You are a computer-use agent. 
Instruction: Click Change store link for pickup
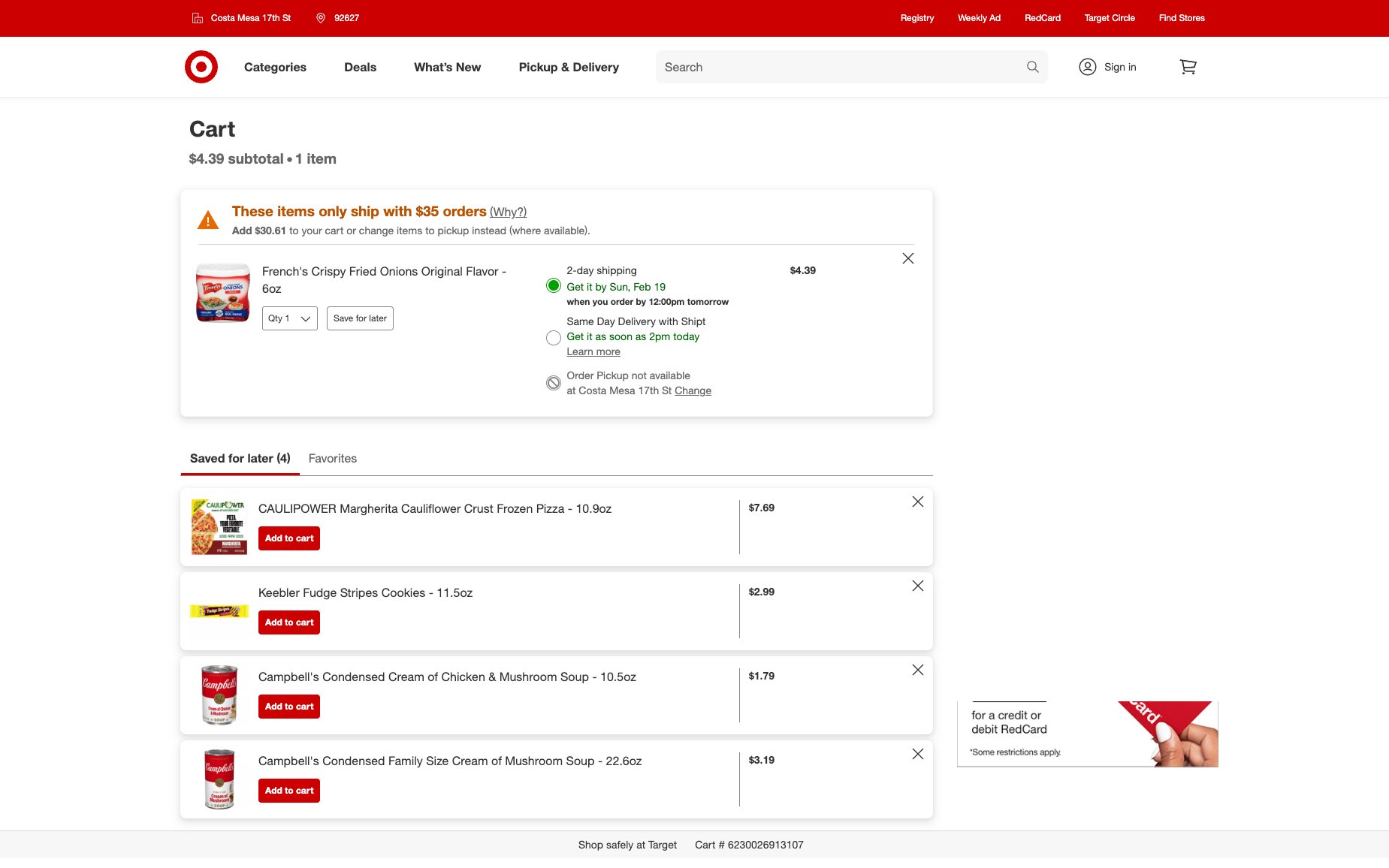pyautogui.click(x=693, y=390)
